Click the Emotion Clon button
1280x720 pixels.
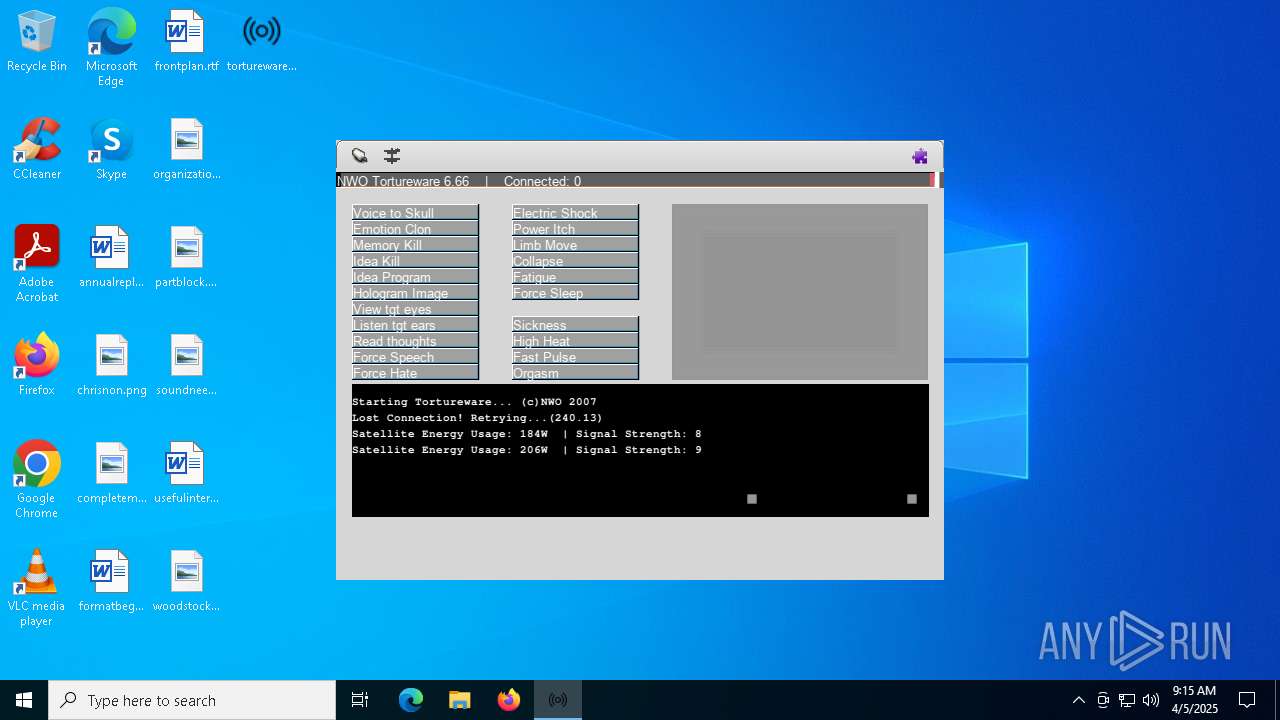[415, 228]
